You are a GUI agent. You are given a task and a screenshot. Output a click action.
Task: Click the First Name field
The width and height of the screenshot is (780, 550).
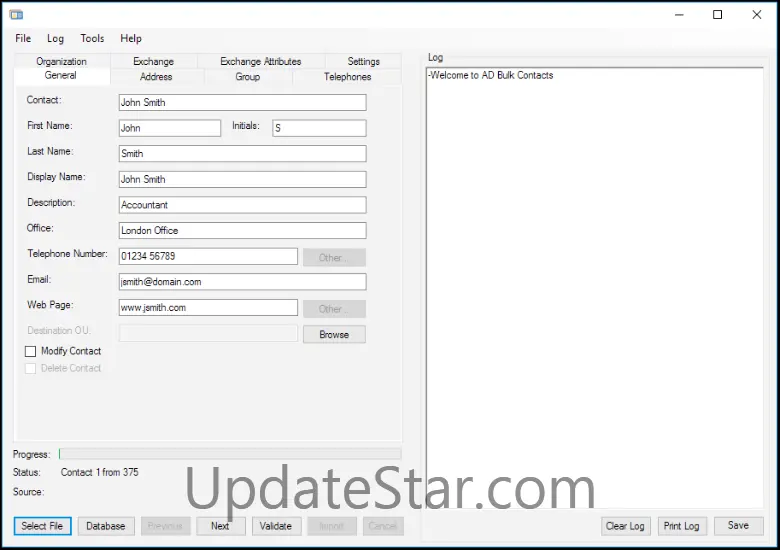point(170,128)
